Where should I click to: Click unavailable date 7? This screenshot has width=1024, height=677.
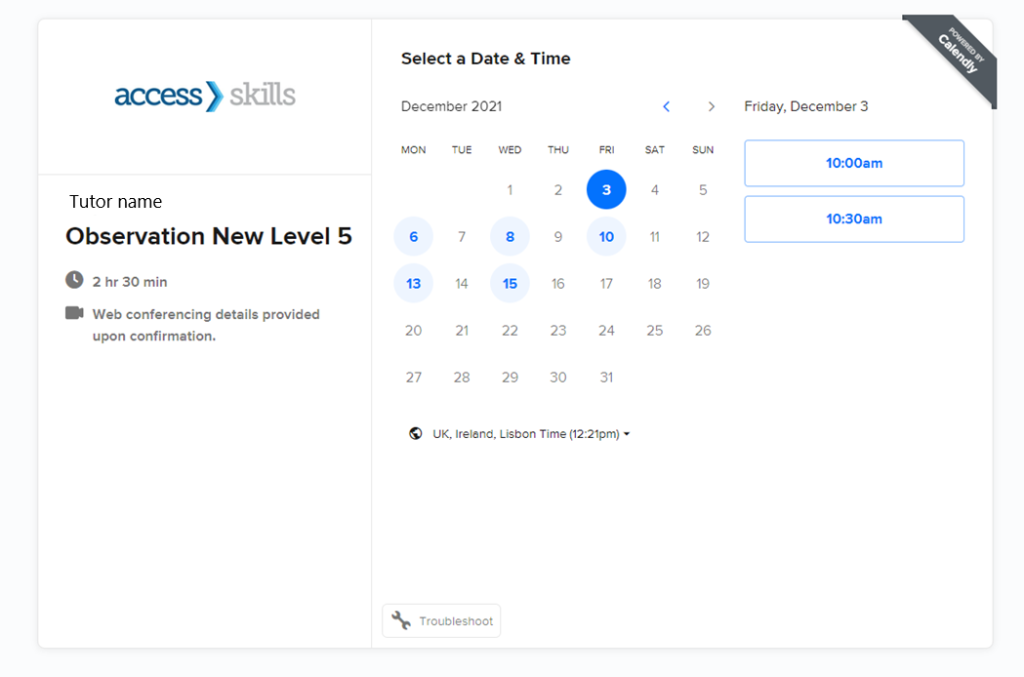462,237
